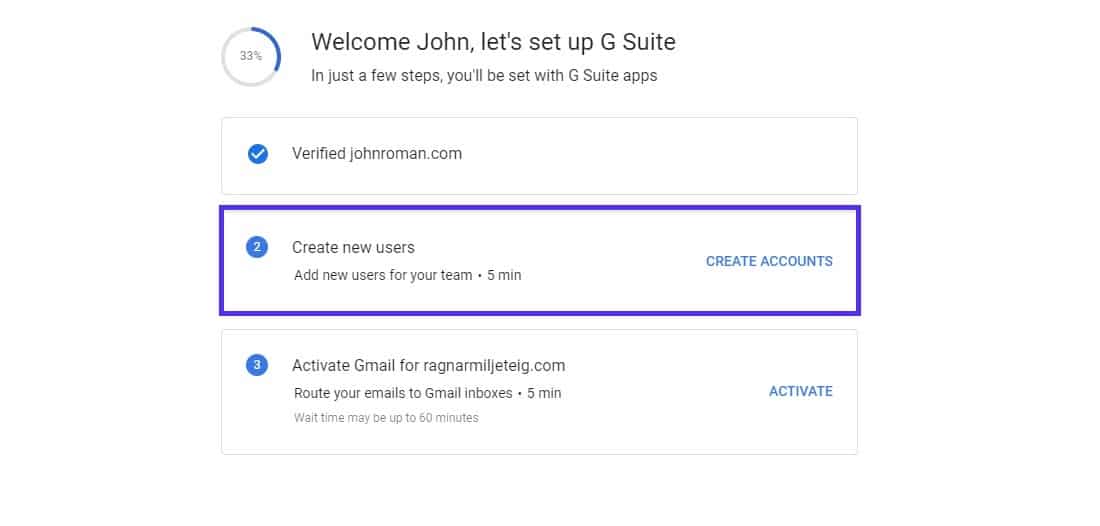Select the 'Verified johnroman.com' step text
1100x526 pixels.
(x=376, y=154)
